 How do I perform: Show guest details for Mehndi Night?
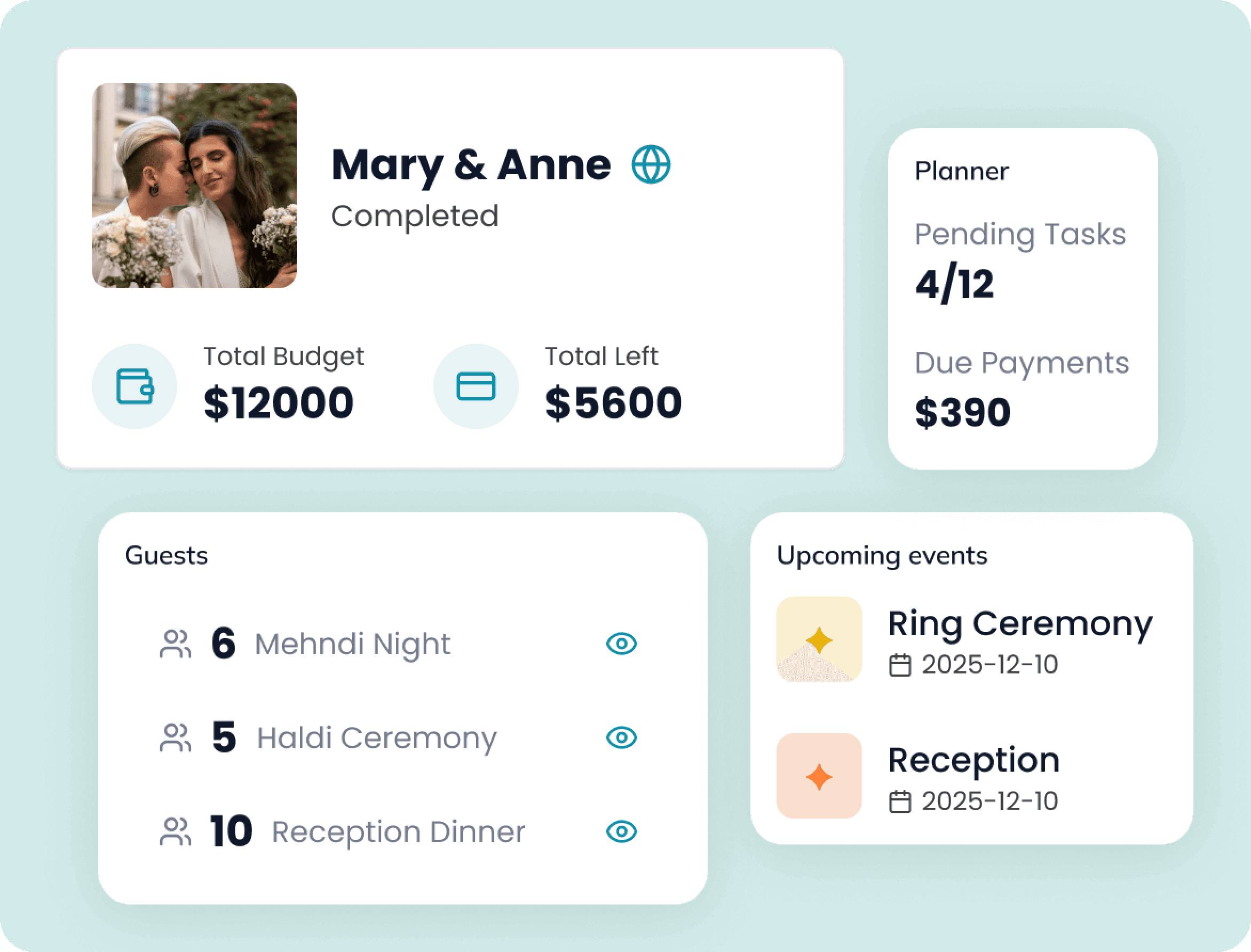click(622, 644)
